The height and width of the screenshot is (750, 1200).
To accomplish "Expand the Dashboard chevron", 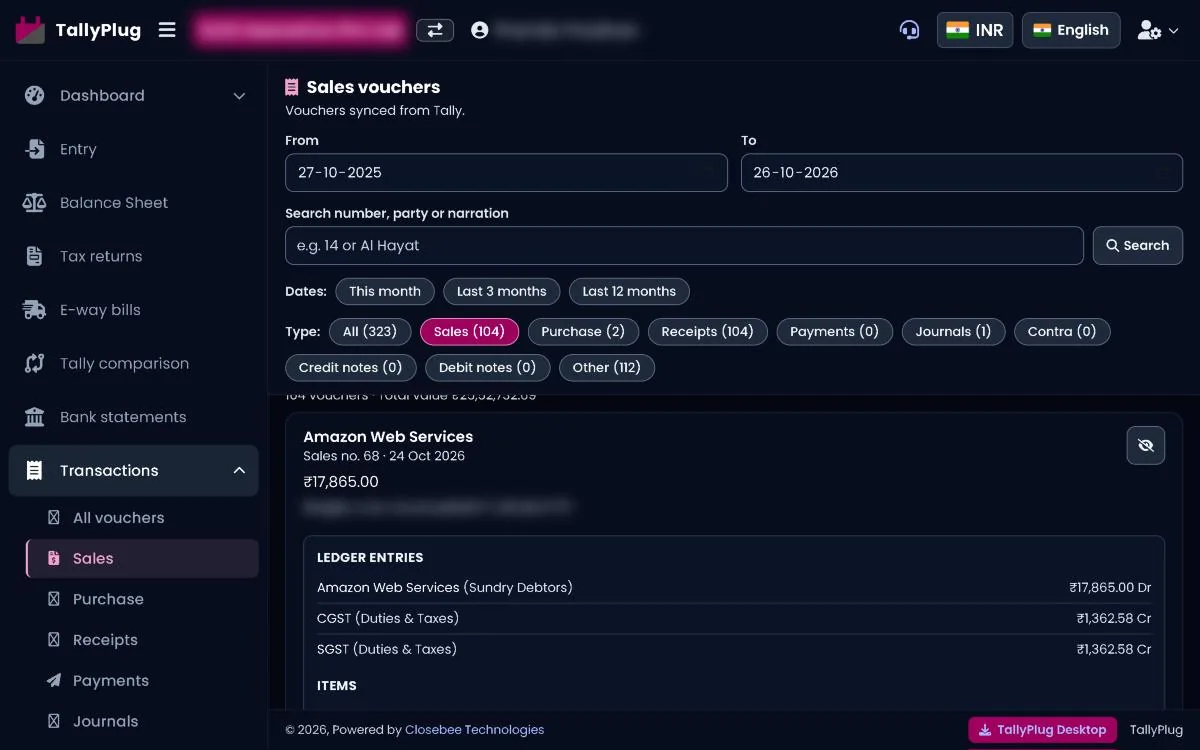I will click(239, 96).
